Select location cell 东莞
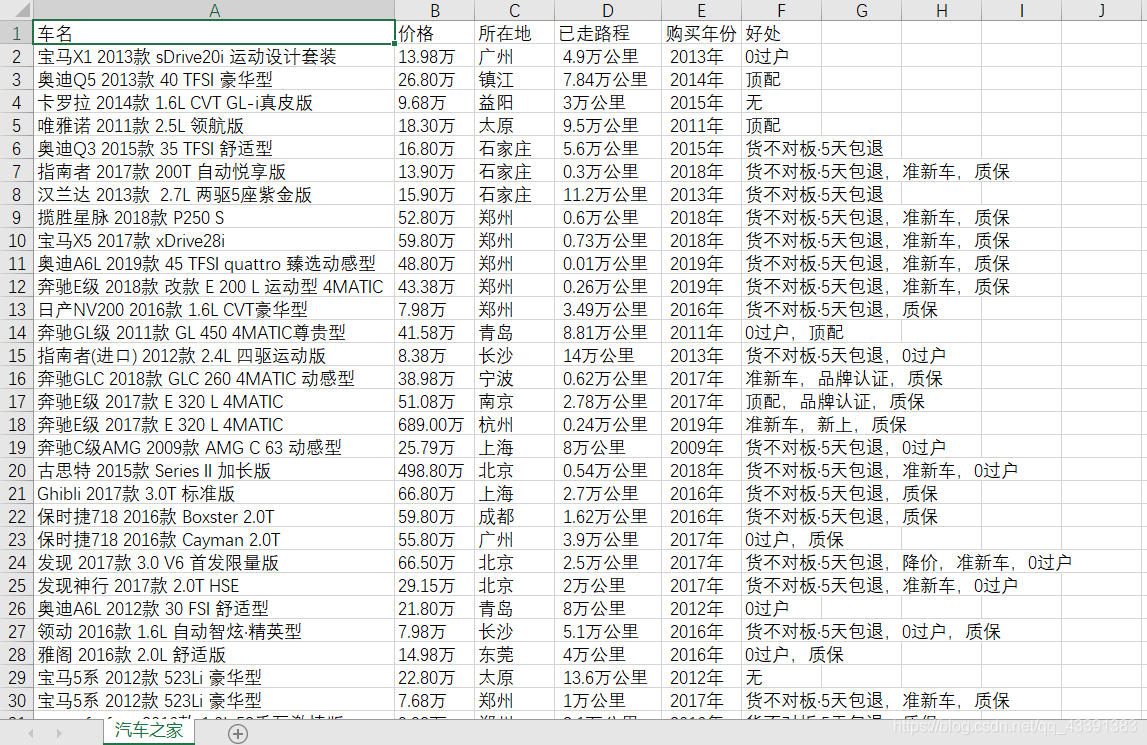Screen dimensions: 1147x745 (514, 654)
